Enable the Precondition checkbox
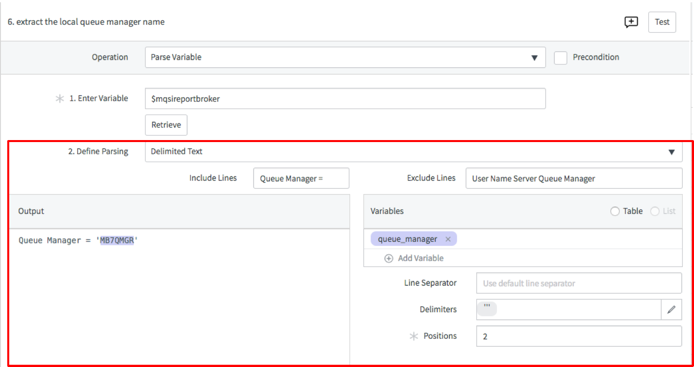Image resolution: width=694 pixels, height=367 pixels. 561,58
